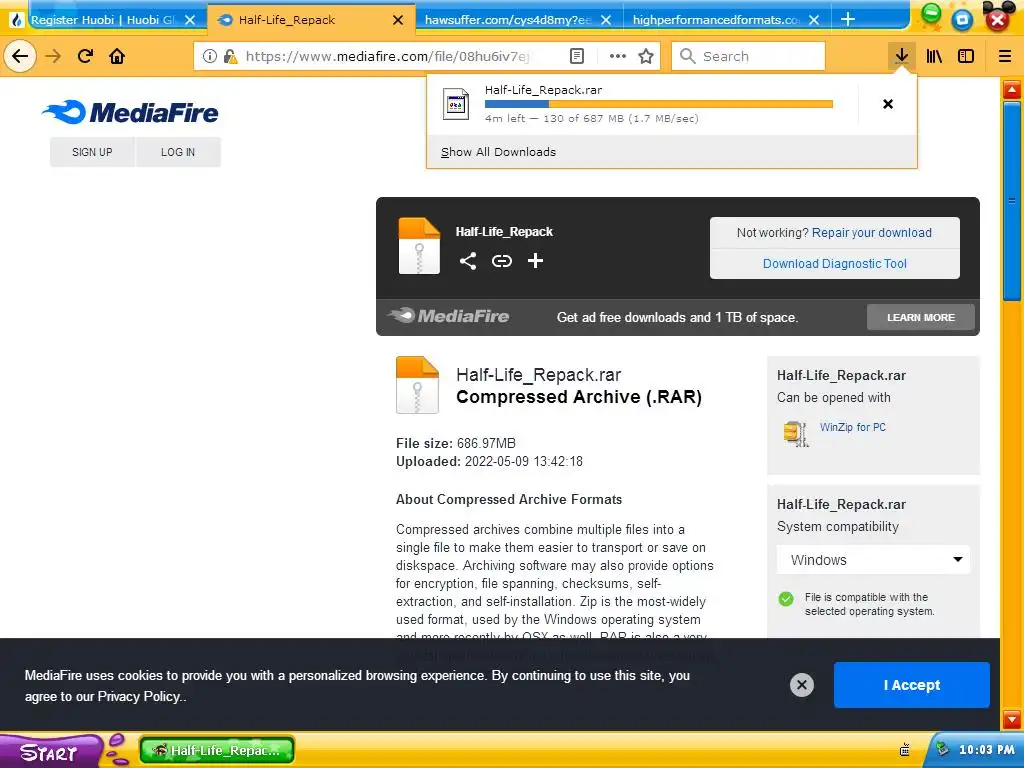This screenshot has height=768, width=1024.
Task: Click the plus icon beside share link
Action: click(x=536, y=261)
